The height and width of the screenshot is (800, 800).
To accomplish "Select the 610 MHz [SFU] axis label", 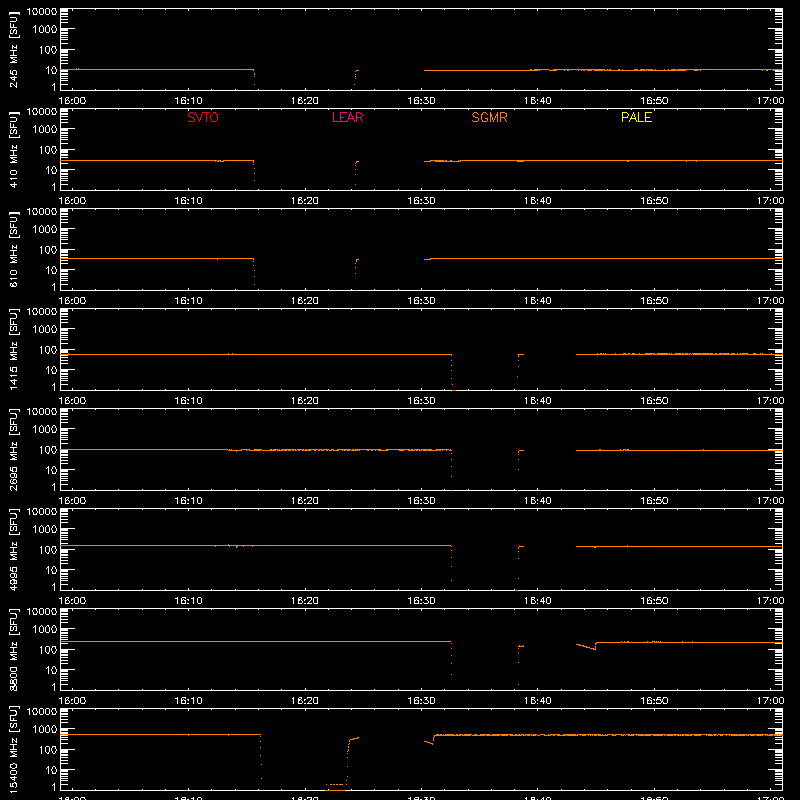I will [14, 249].
